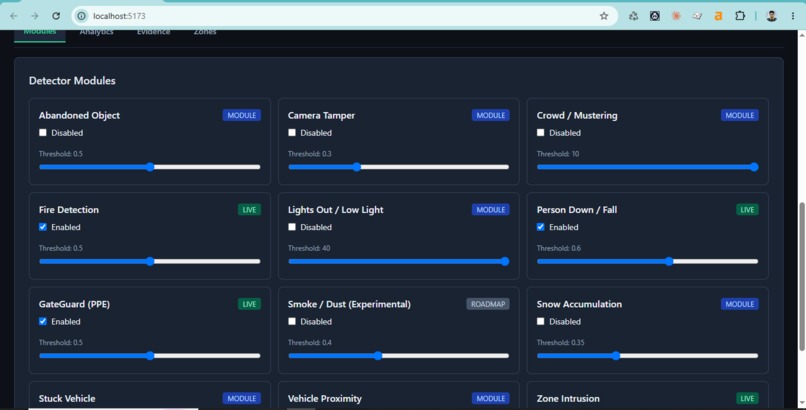Click the ROADMAP badge on Smoke / Dust
This screenshot has height=410, width=806.
pyautogui.click(x=488, y=304)
